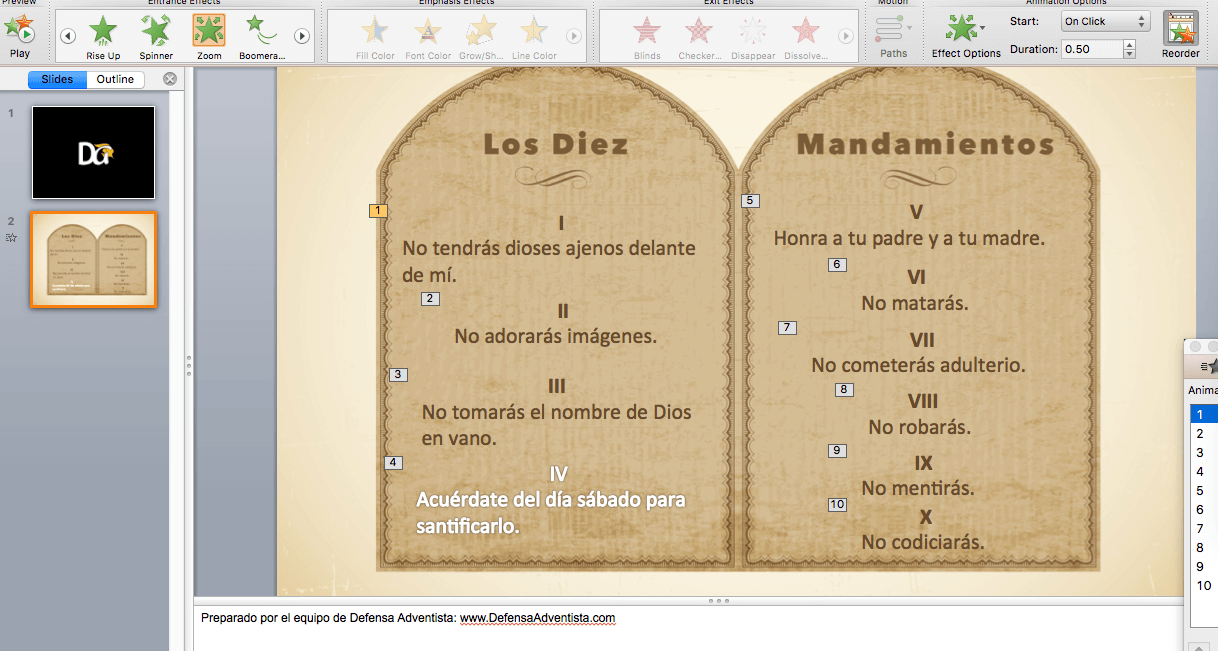Open the Start On Click dropdown
The image size is (1218, 651).
tap(1105, 21)
